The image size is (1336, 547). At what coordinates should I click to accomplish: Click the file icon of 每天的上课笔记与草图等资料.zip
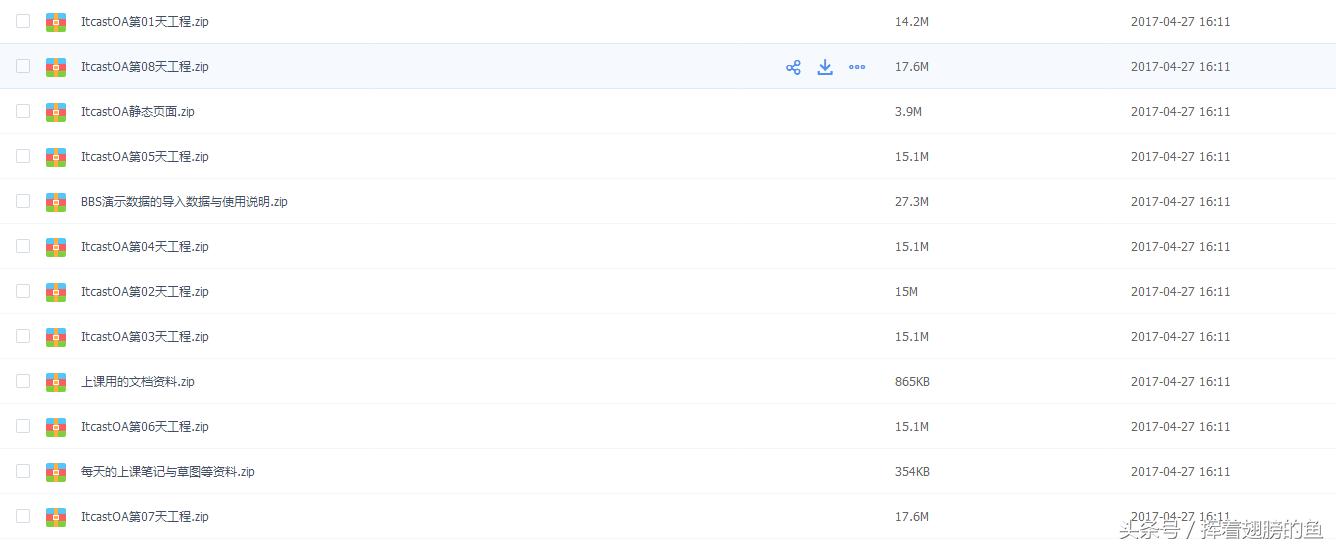point(56,472)
